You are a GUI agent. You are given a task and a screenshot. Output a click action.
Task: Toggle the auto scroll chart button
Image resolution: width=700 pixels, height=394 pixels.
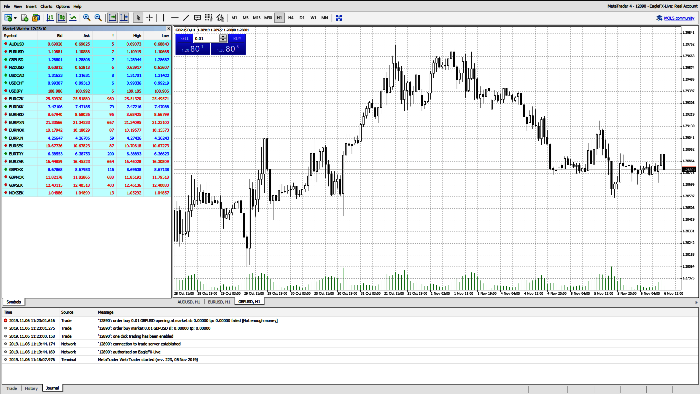pyautogui.click(x=112, y=17)
